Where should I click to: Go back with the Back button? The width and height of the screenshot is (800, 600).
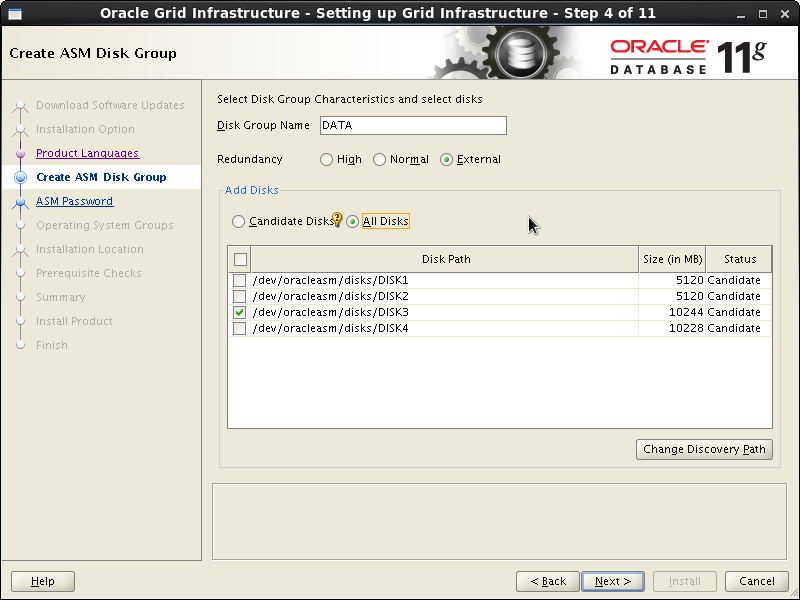(548, 581)
